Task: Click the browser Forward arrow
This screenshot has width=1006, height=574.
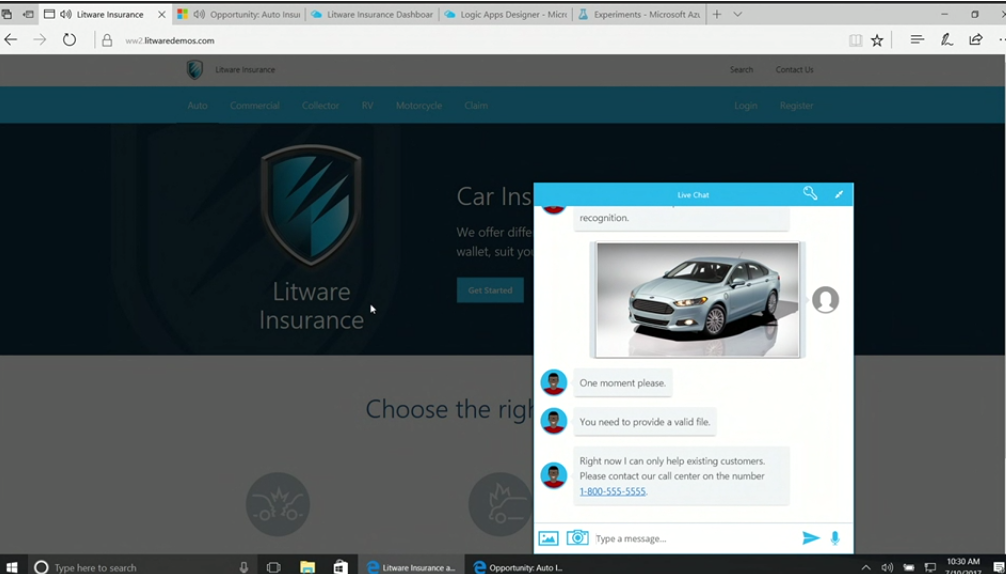Action: coord(40,40)
